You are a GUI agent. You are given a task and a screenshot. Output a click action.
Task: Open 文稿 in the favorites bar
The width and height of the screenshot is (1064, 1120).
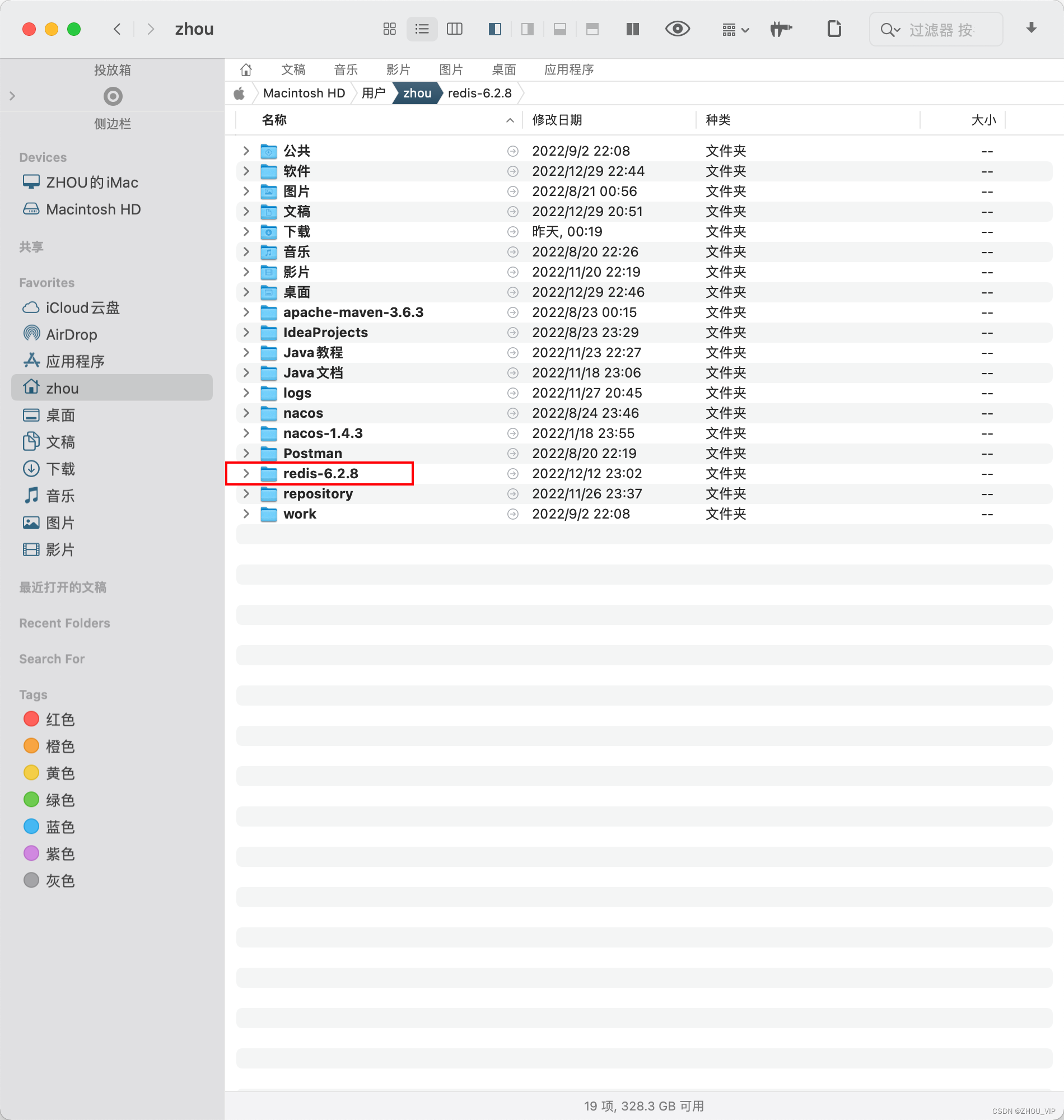click(x=293, y=70)
